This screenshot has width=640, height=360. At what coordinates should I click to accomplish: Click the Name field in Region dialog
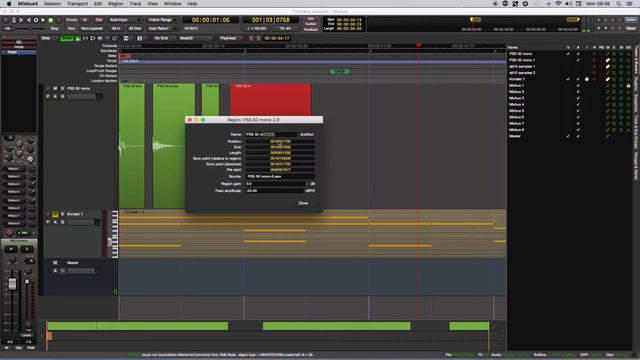pyautogui.click(x=271, y=134)
